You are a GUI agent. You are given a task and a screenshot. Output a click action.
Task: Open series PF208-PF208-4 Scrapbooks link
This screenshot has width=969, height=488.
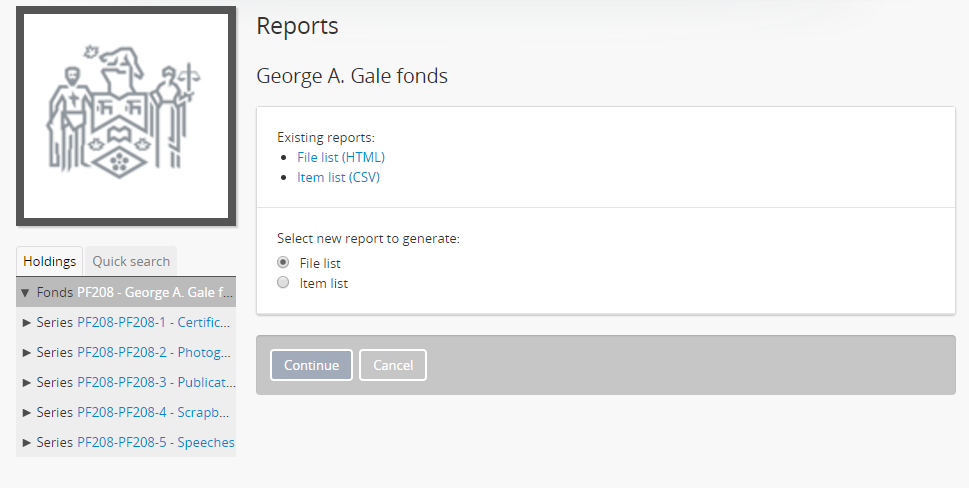(155, 412)
